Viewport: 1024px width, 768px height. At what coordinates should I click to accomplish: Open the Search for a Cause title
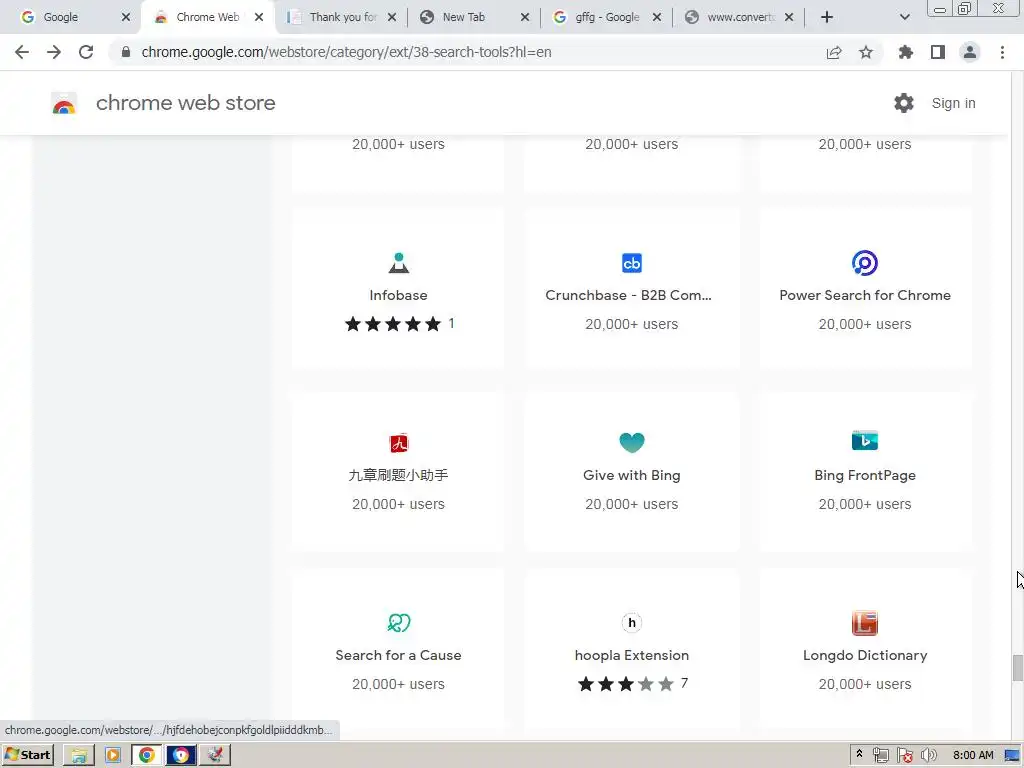click(398, 655)
